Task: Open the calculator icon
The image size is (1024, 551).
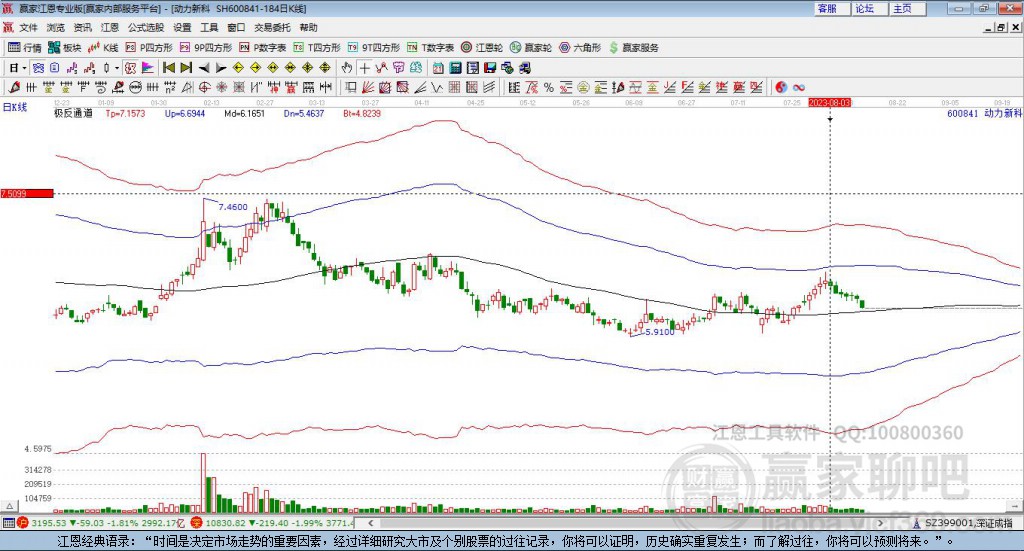Action: coord(455,68)
